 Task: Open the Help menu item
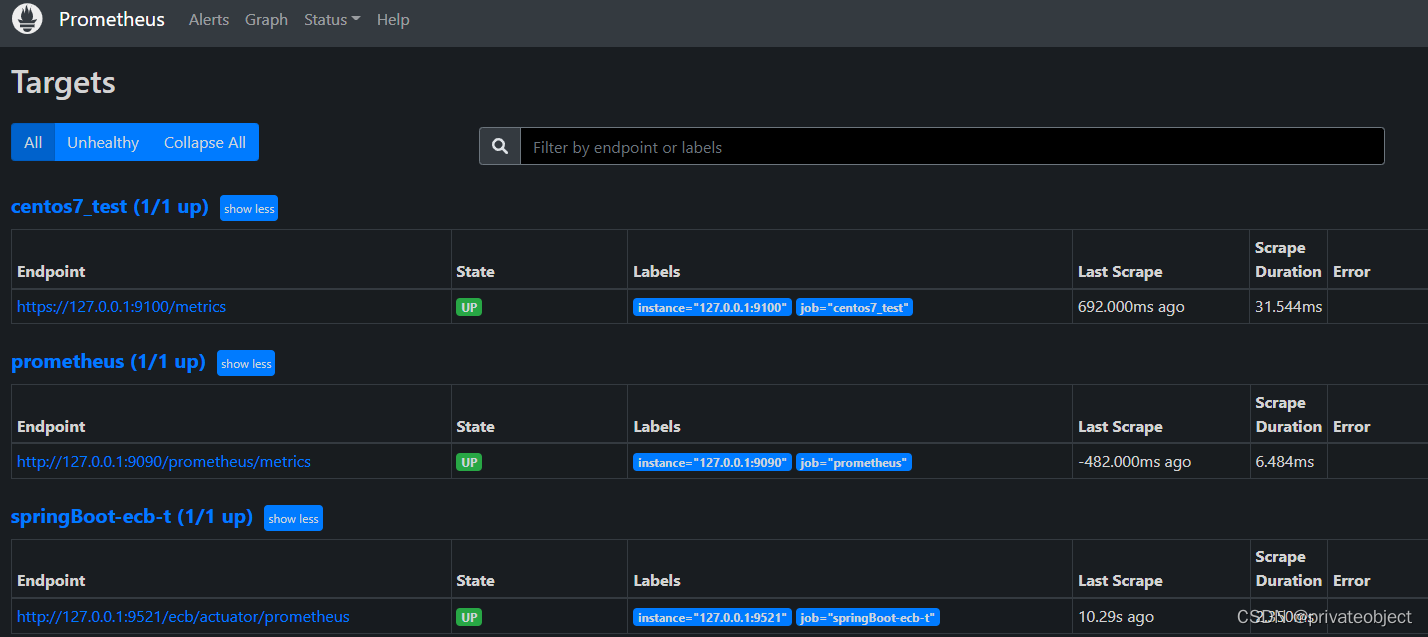coord(393,20)
